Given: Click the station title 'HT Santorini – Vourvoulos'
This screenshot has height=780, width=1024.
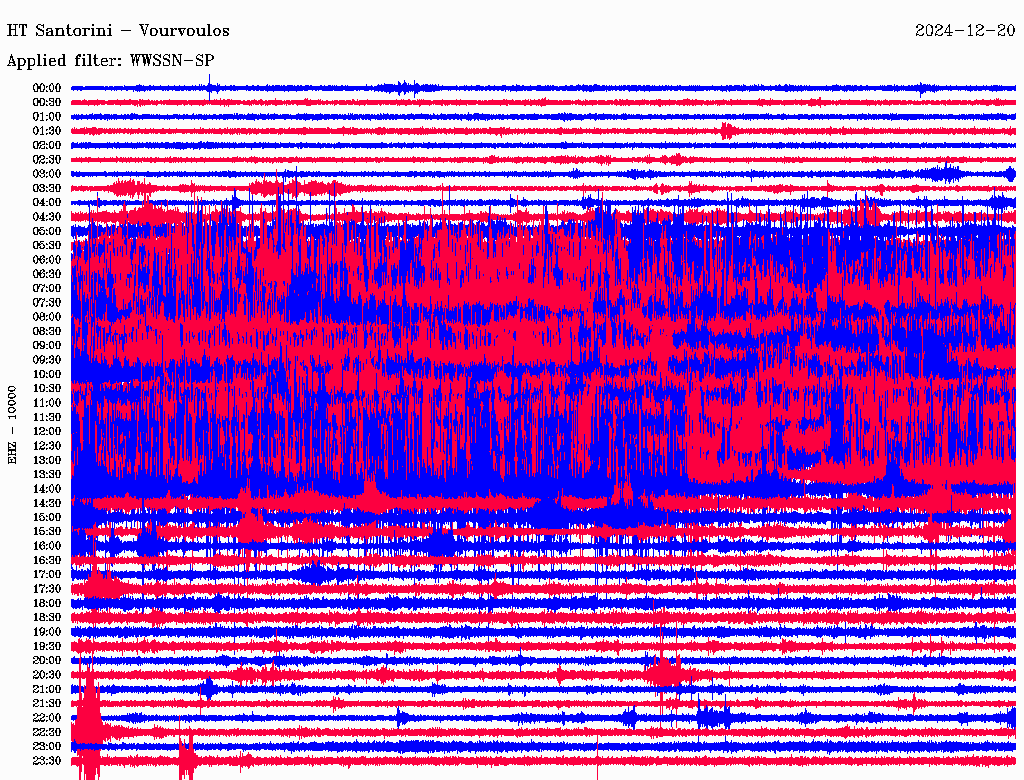Looking at the screenshot, I should point(118,31).
